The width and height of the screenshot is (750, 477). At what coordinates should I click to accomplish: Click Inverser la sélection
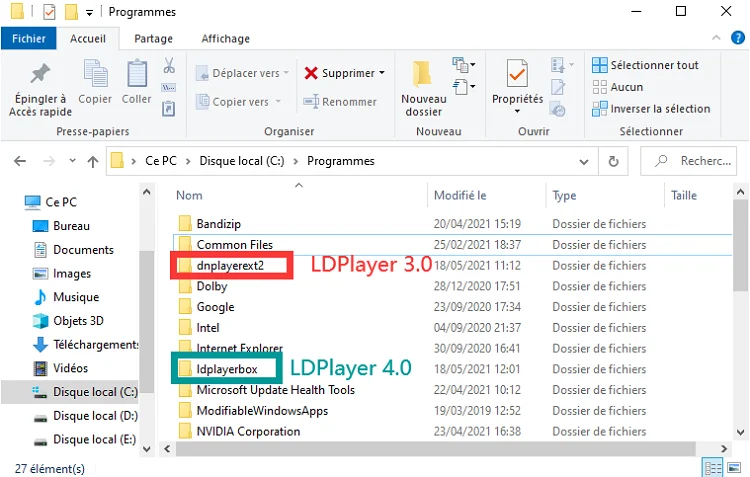pyautogui.click(x=651, y=109)
